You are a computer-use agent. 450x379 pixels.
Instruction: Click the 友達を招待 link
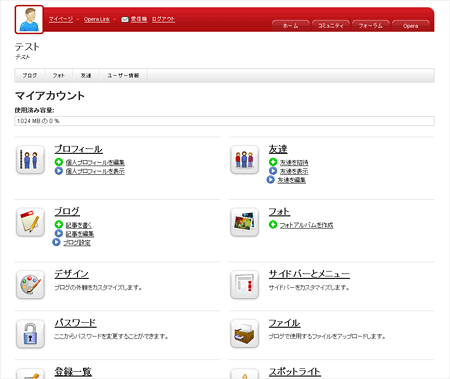pyautogui.click(x=294, y=162)
